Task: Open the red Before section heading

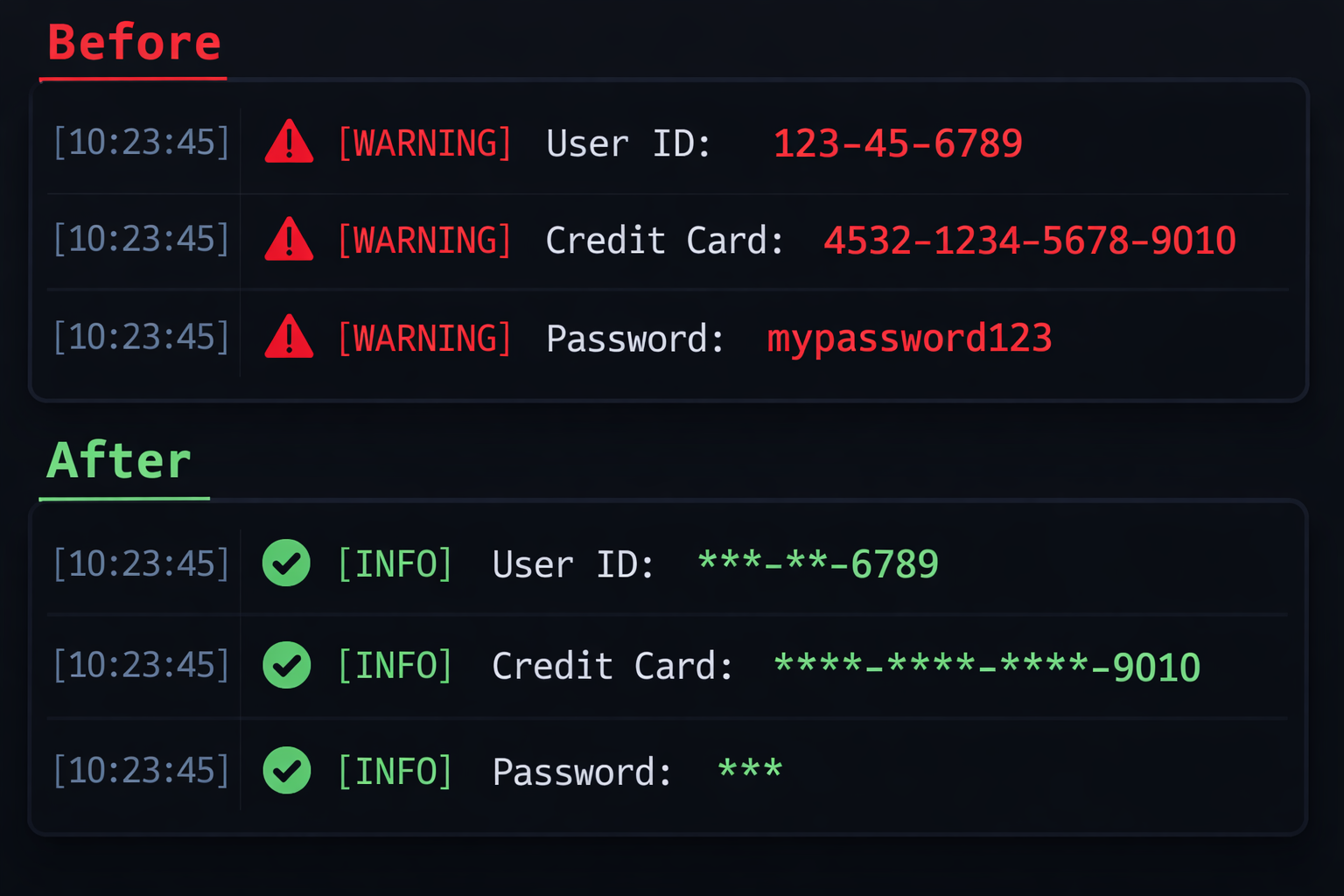Action: pyautogui.click(x=134, y=43)
